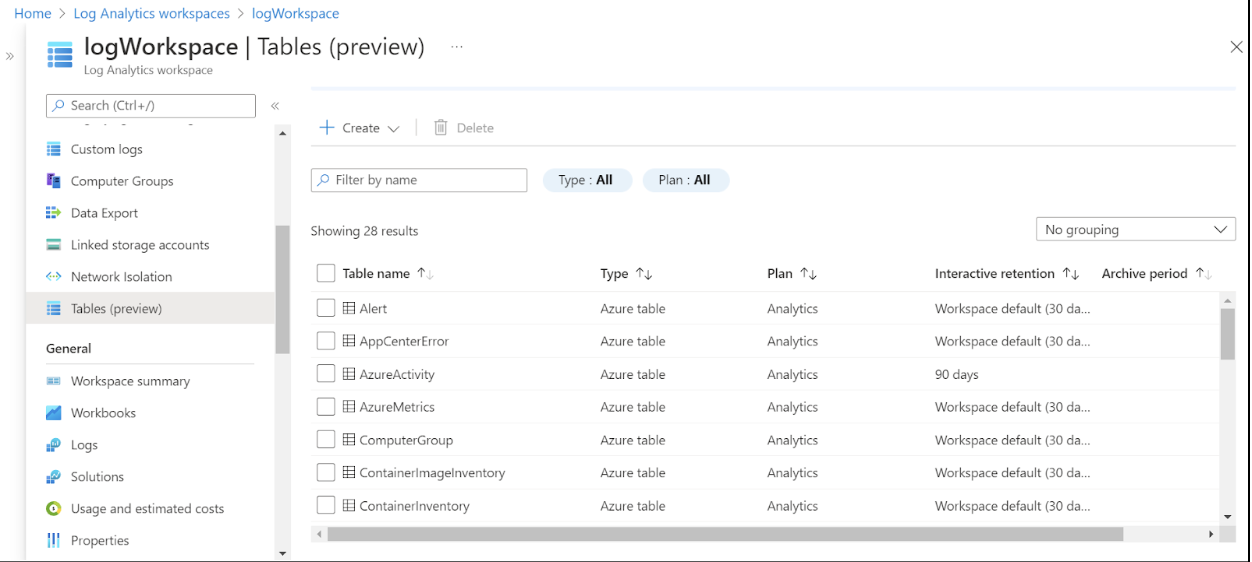
Task: Click the Data Export icon
Action: (x=54, y=213)
